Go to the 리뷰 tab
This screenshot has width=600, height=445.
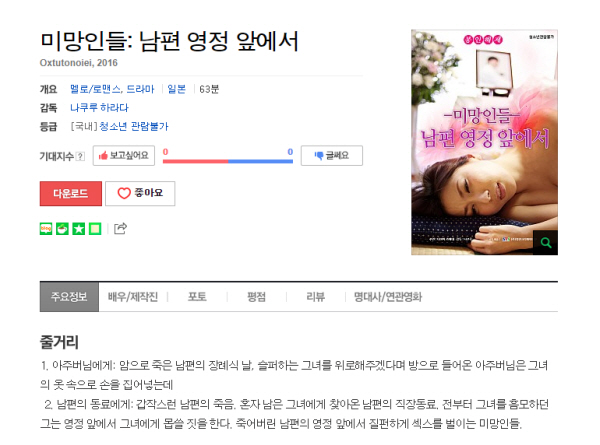pos(316,297)
